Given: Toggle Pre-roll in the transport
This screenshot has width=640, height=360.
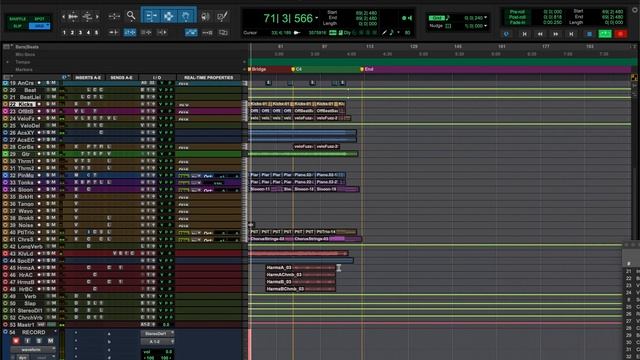Looking at the screenshot, I should 517,12.
